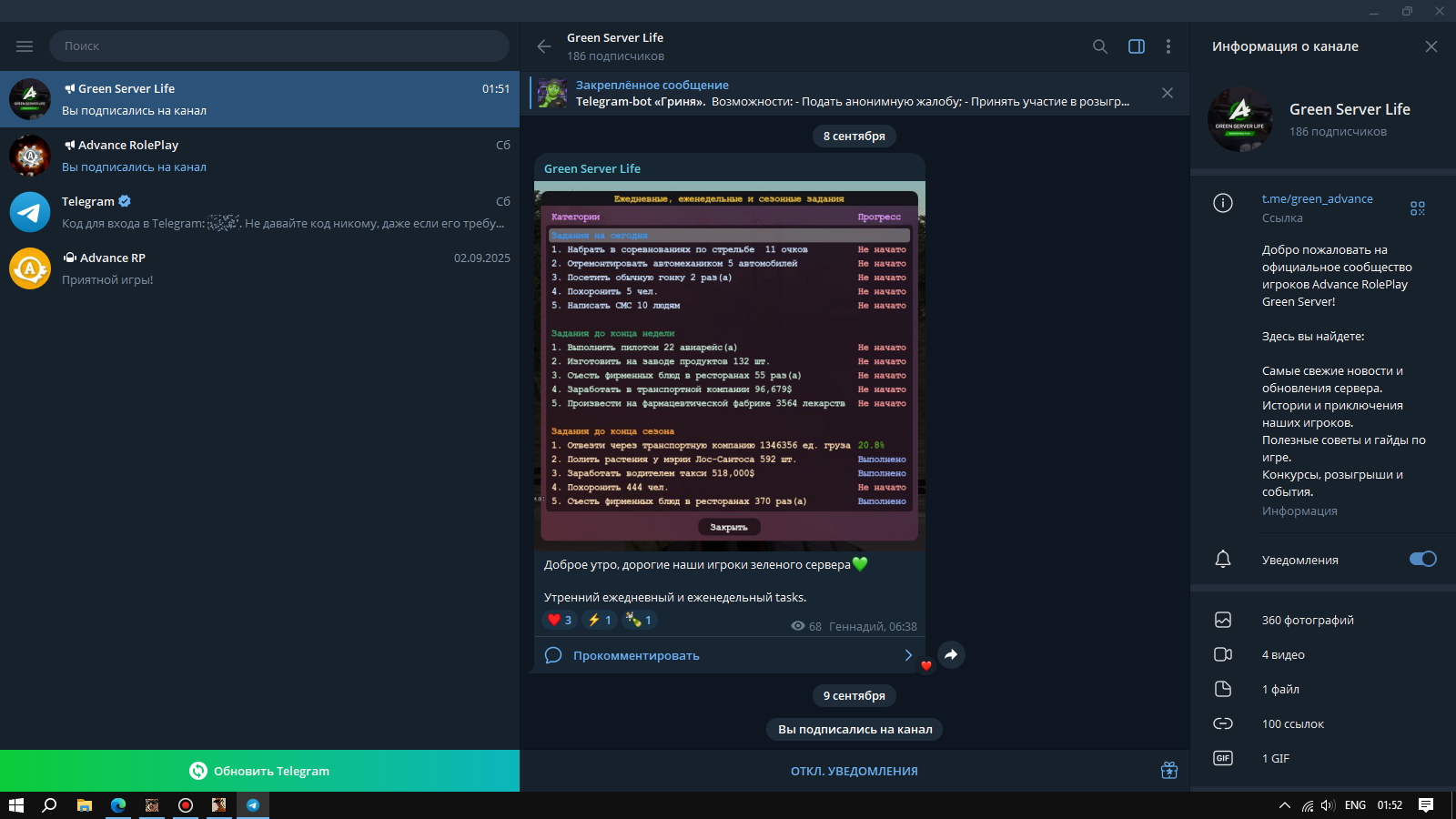Click the GIF icon in info panel
This screenshot has width=1456, height=819.
[1223, 758]
